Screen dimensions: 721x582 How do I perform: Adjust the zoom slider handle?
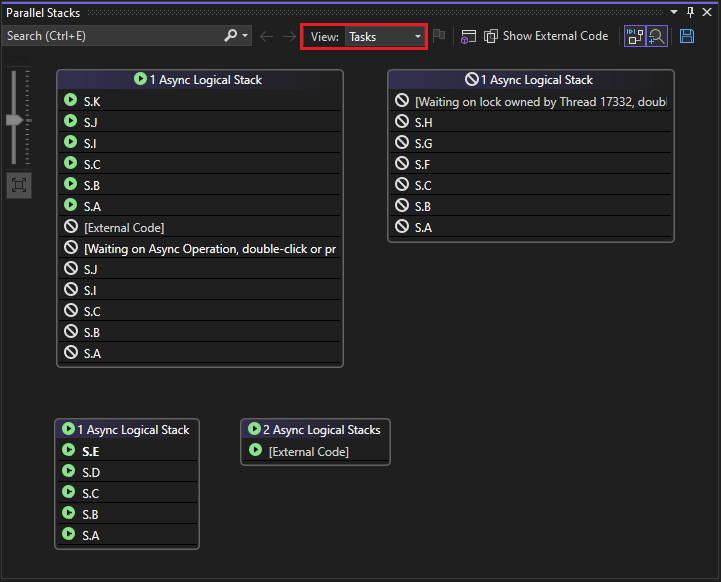pyautogui.click(x=14, y=120)
